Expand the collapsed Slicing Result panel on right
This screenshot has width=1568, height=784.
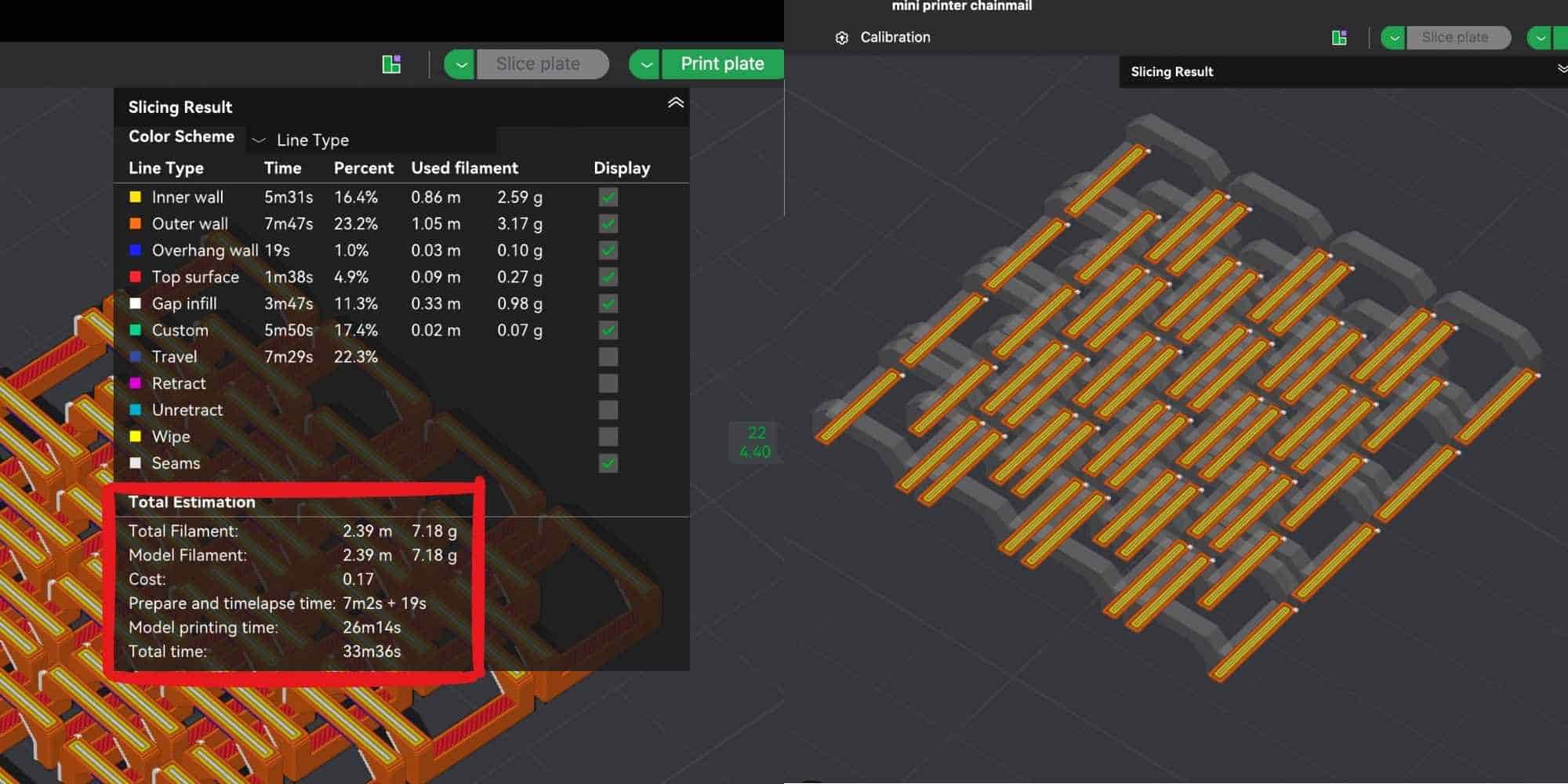(1562, 70)
